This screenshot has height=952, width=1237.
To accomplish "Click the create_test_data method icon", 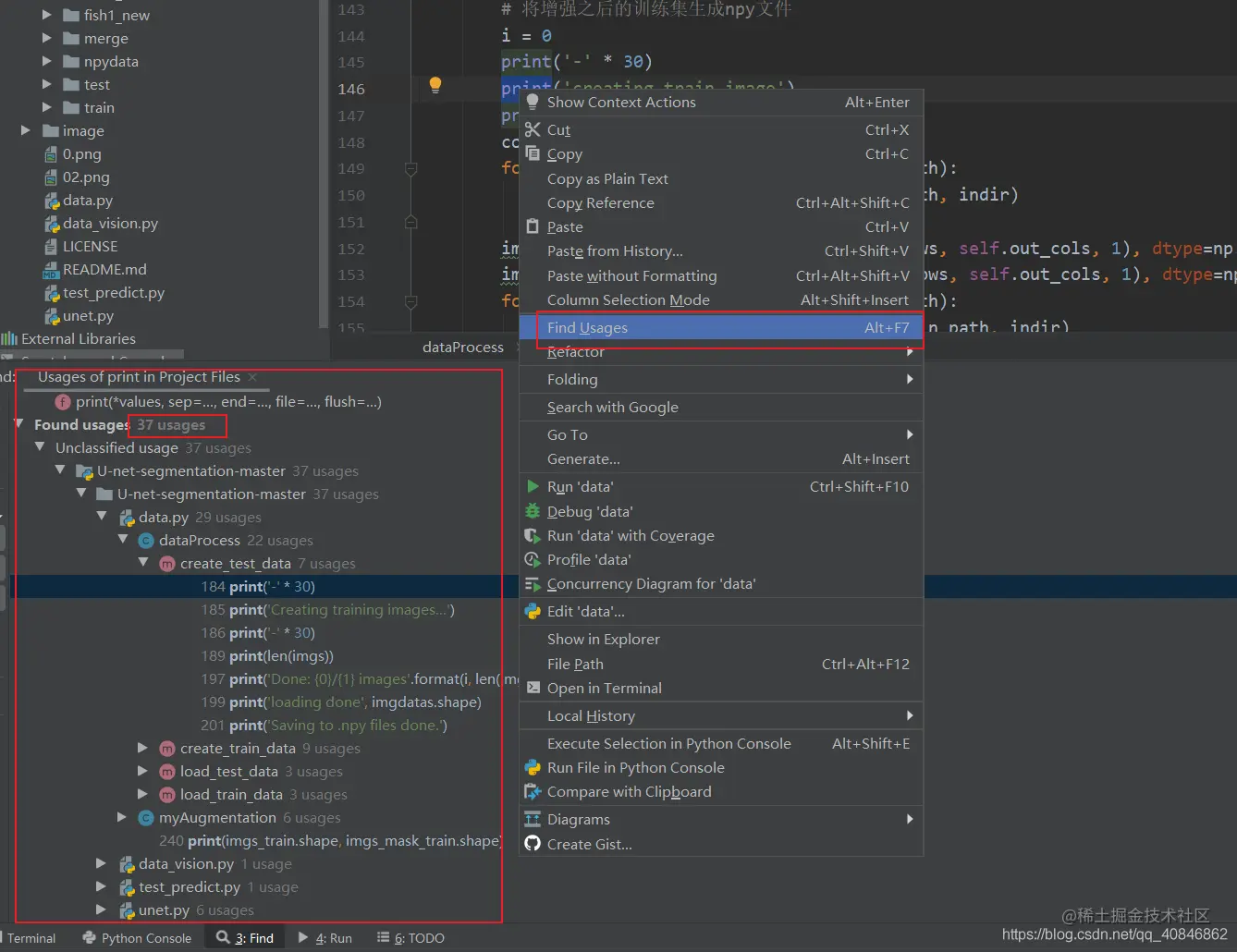I will tap(167, 563).
